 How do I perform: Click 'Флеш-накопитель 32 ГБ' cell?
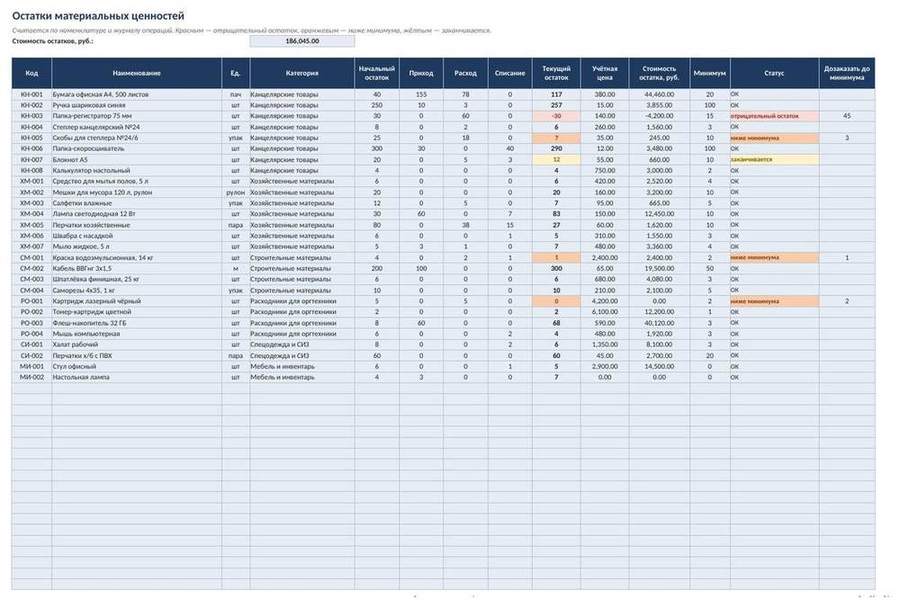click(137, 323)
